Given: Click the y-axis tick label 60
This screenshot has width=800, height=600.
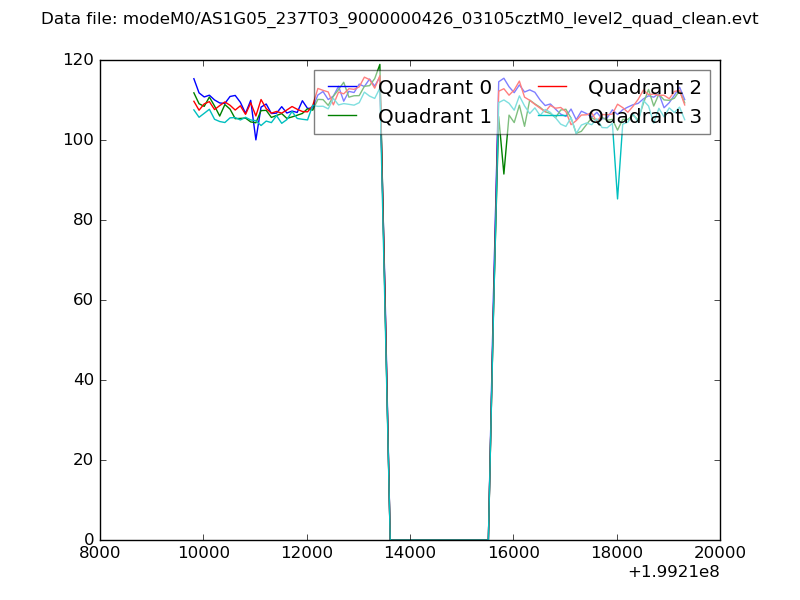Looking at the screenshot, I should [82, 300].
